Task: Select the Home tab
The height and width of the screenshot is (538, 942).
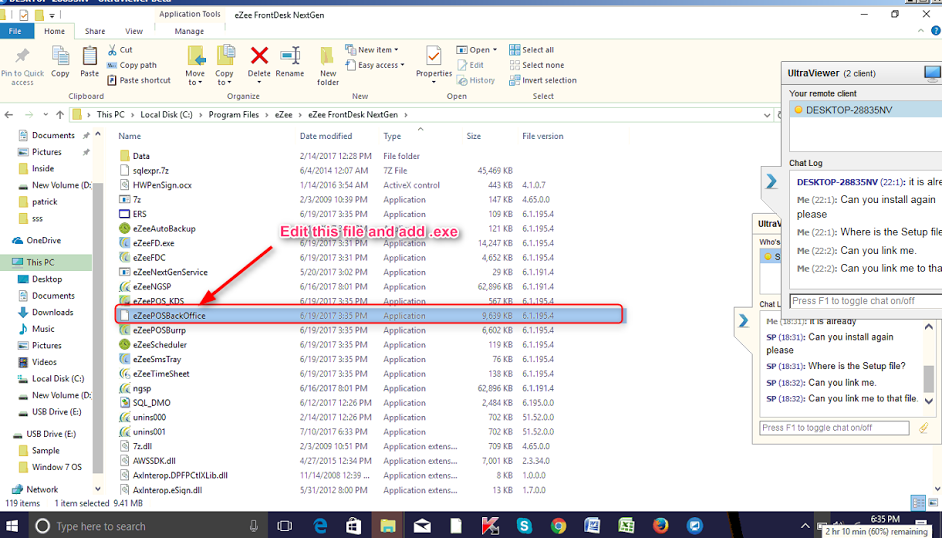Action: pyautogui.click(x=54, y=31)
